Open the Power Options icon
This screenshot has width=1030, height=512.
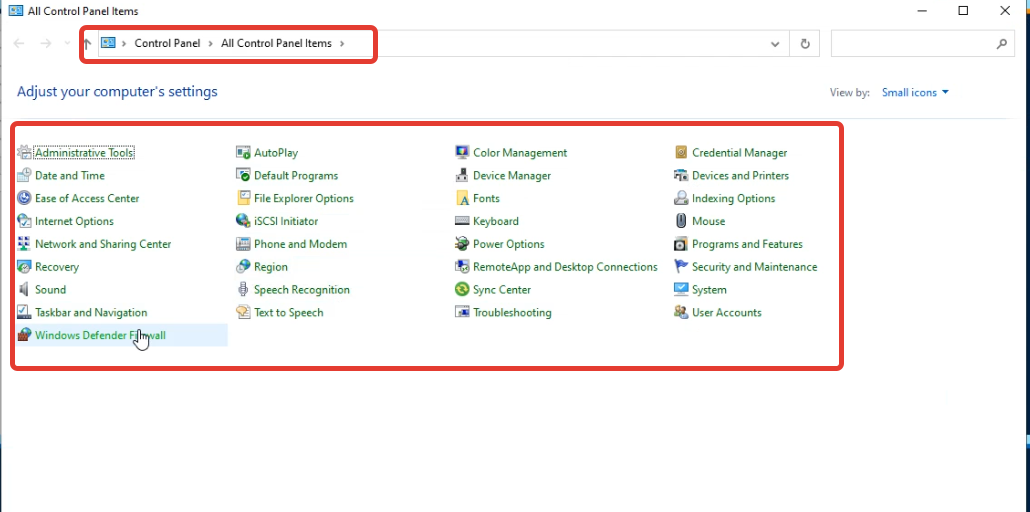(462, 244)
